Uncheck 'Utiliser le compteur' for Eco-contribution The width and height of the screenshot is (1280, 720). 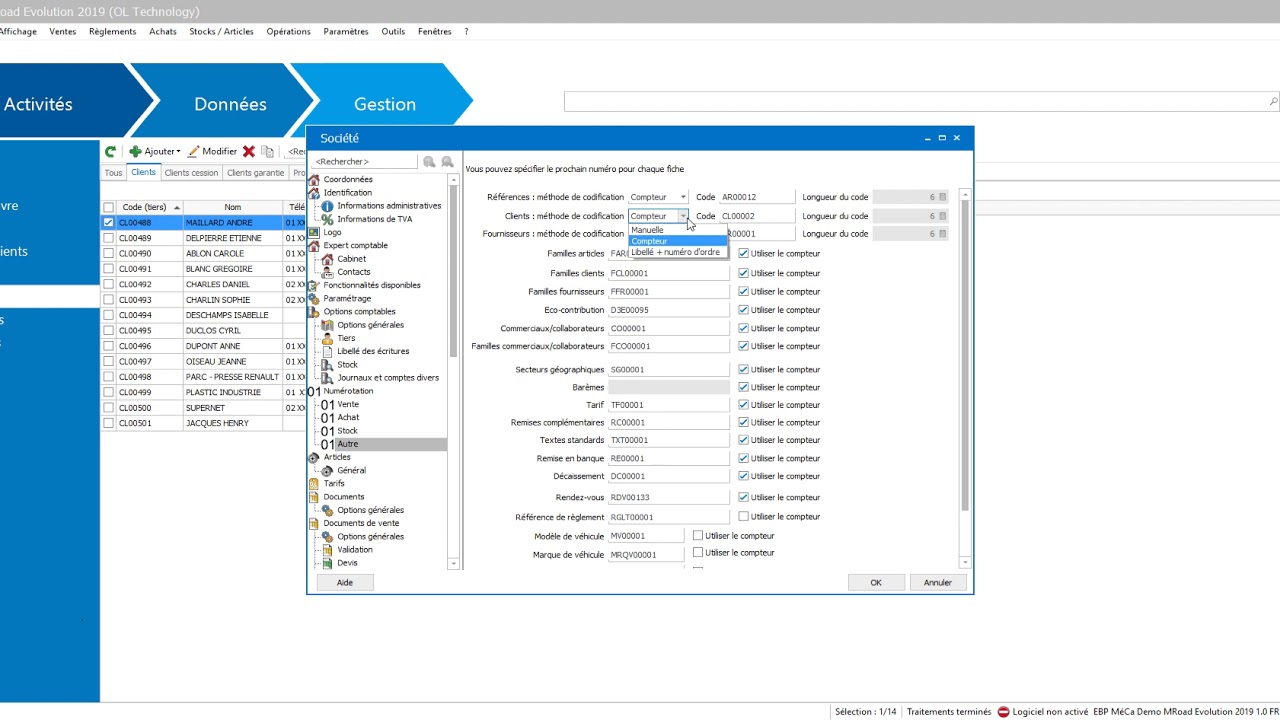[743, 310]
